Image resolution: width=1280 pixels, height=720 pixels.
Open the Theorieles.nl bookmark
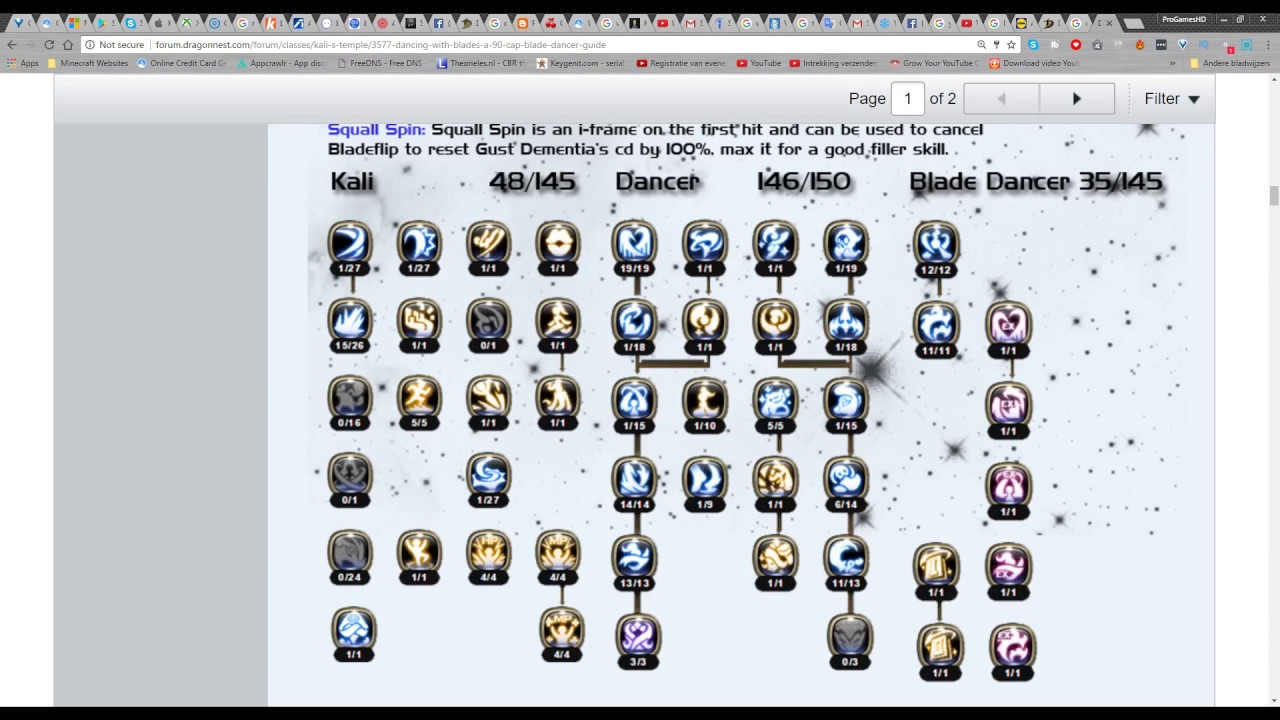click(x=481, y=63)
